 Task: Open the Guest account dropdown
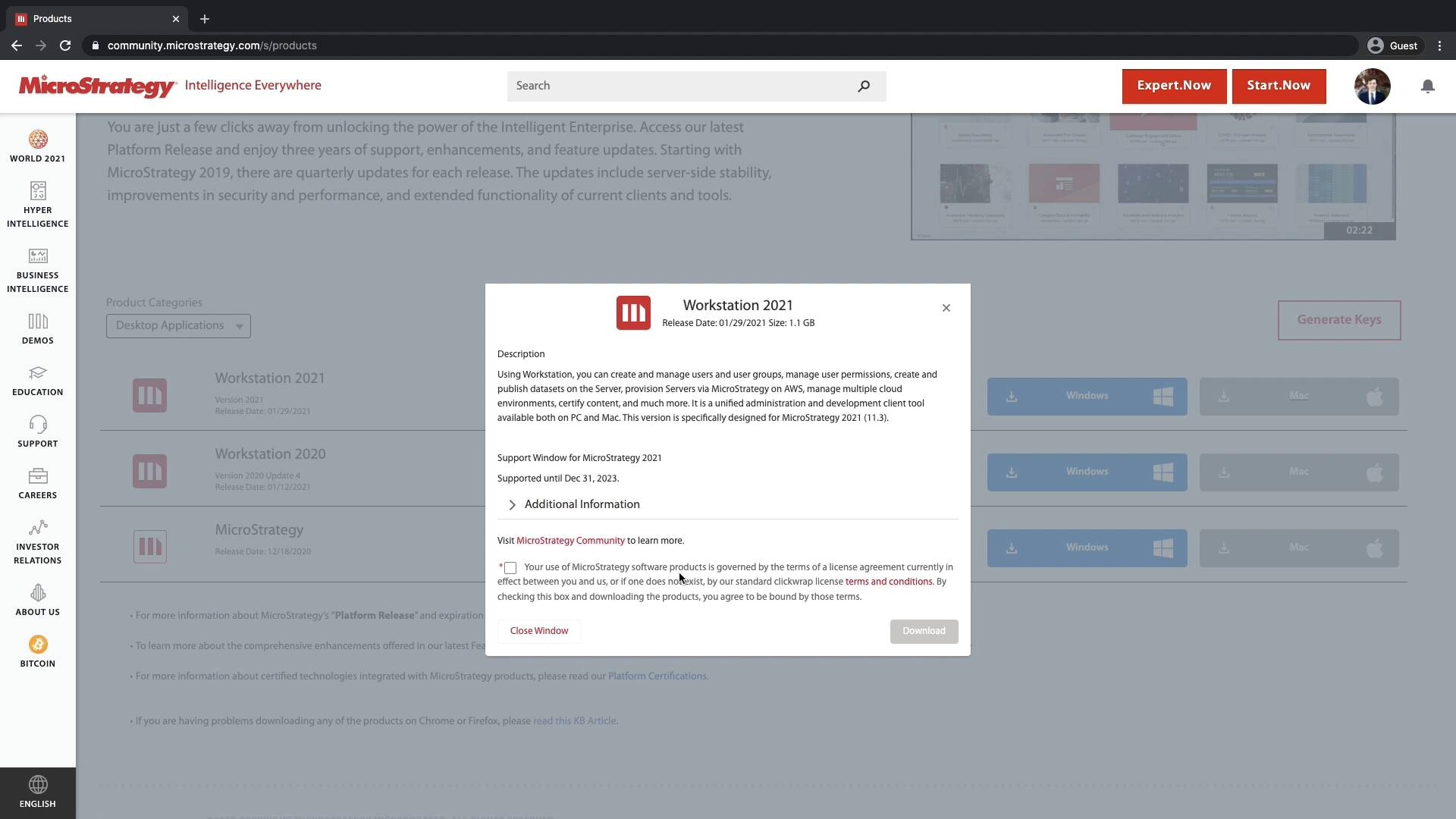[x=1392, y=45]
